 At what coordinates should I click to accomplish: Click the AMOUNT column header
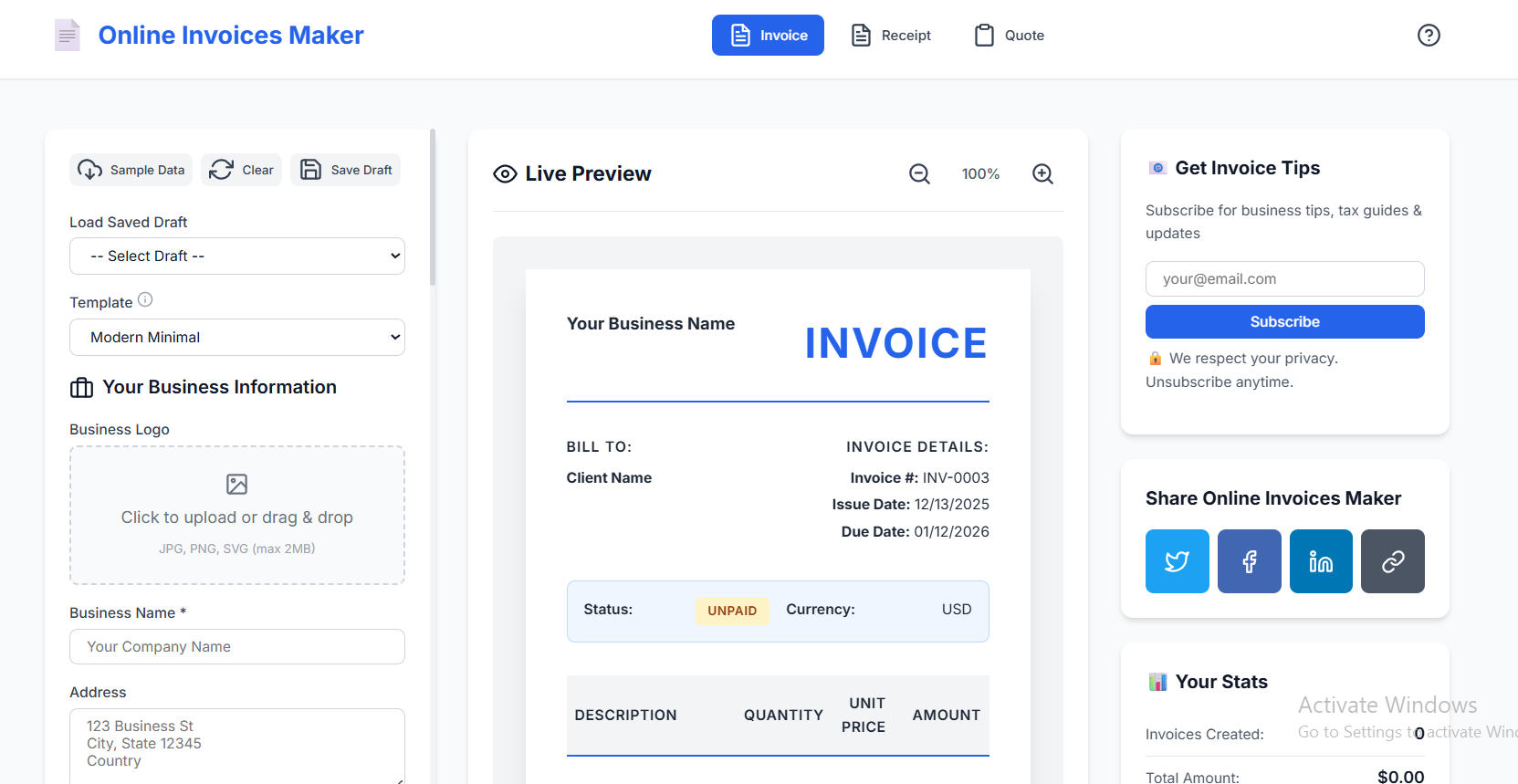pyautogui.click(x=947, y=715)
